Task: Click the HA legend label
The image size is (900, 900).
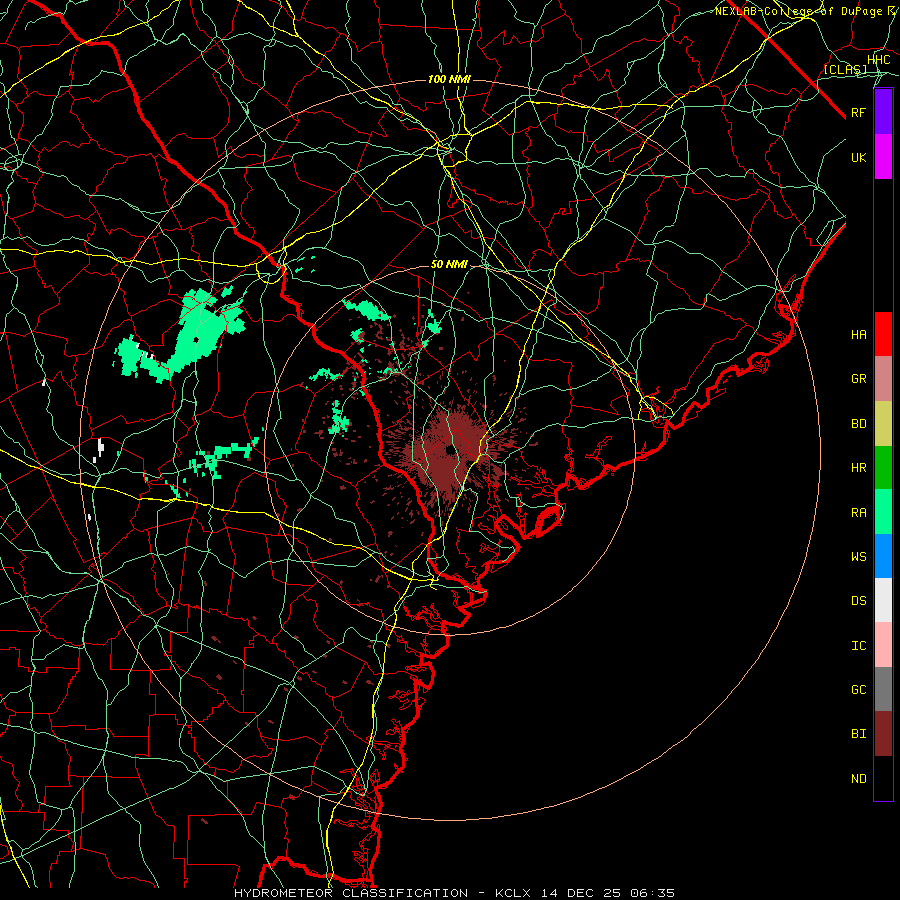Action: tap(859, 335)
